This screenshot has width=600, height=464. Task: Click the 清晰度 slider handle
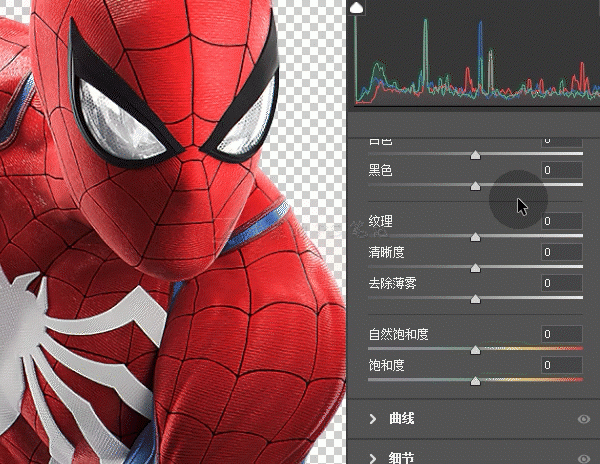[475, 268]
